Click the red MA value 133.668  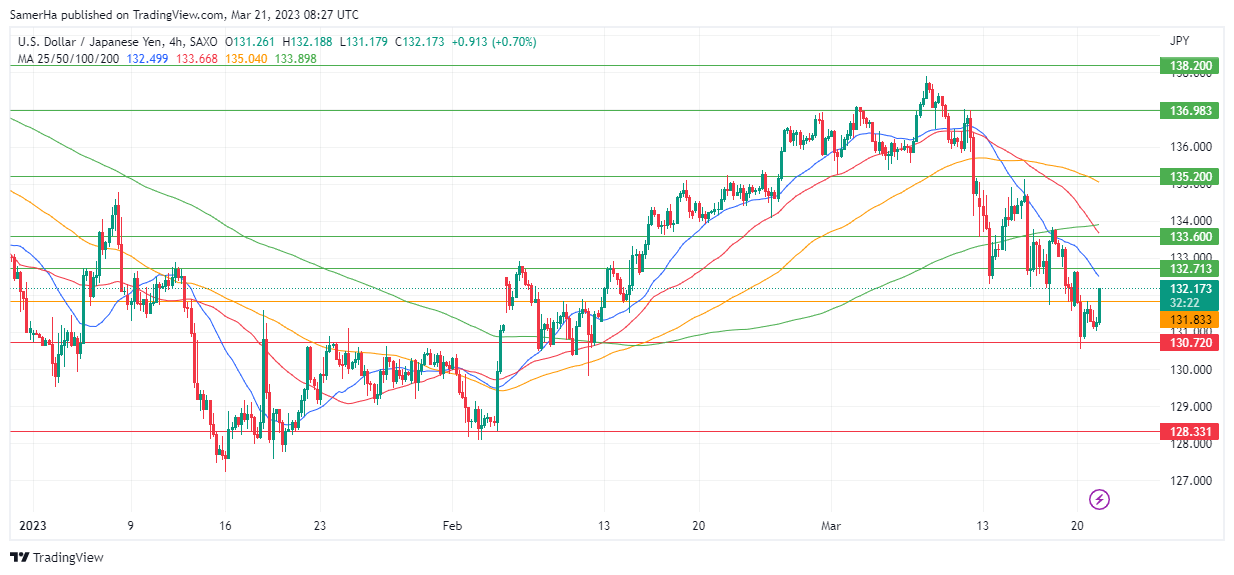pyautogui.click(x=196, y=58)
